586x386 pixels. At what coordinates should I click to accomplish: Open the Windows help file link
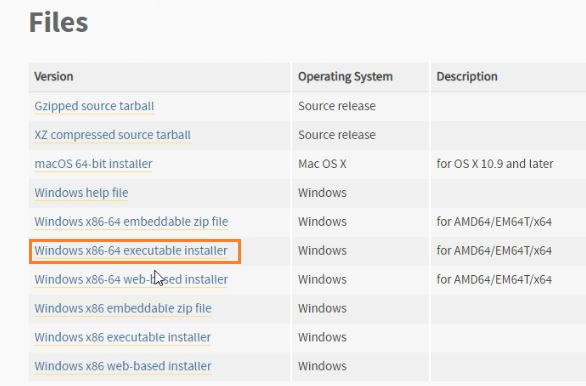click(x=81, y=192)
